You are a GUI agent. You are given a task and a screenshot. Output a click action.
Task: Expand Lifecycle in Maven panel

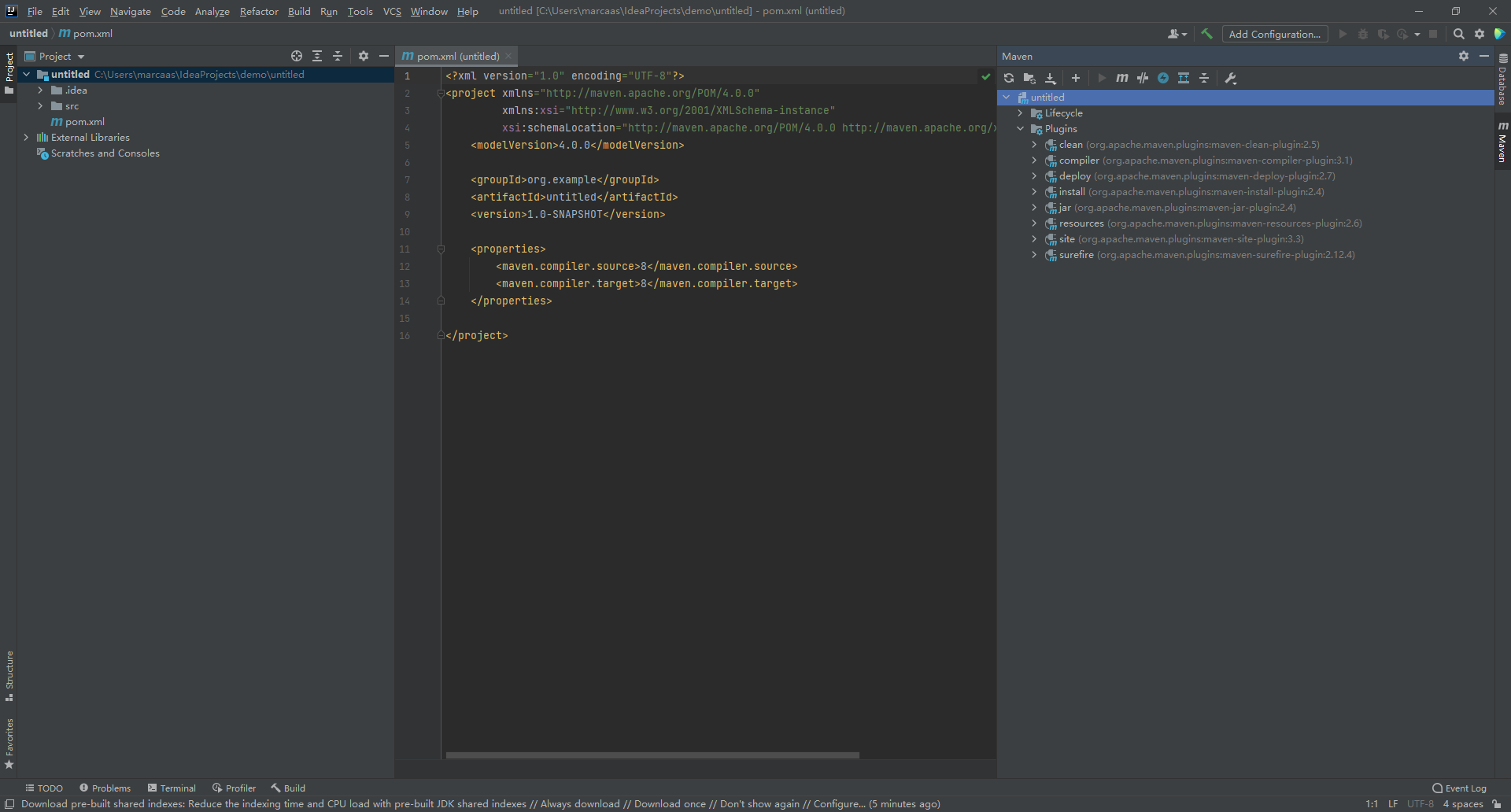pos(1021,113)
